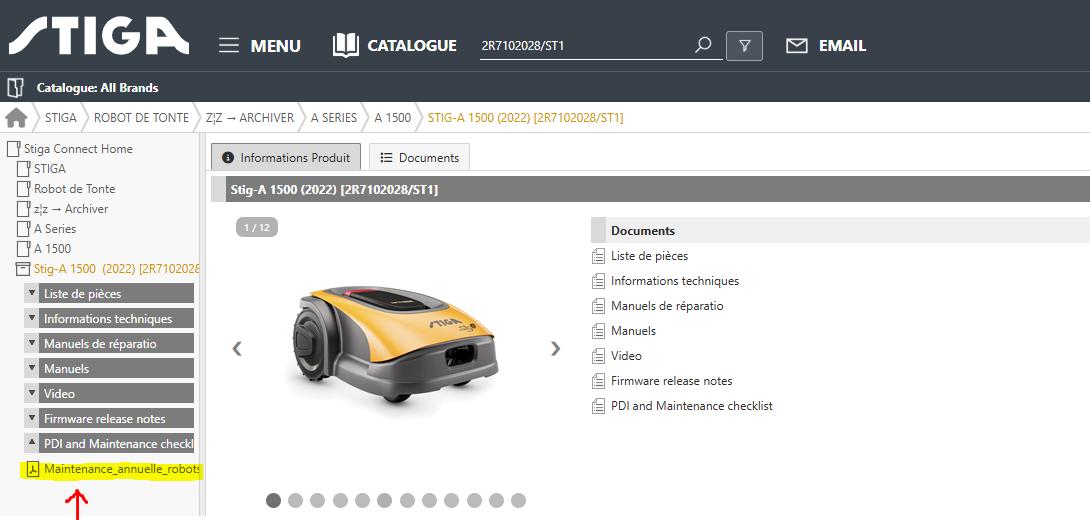Click the robot mower product image
This screenshot has height=520, width=1090.
click(x=395, y=344)
